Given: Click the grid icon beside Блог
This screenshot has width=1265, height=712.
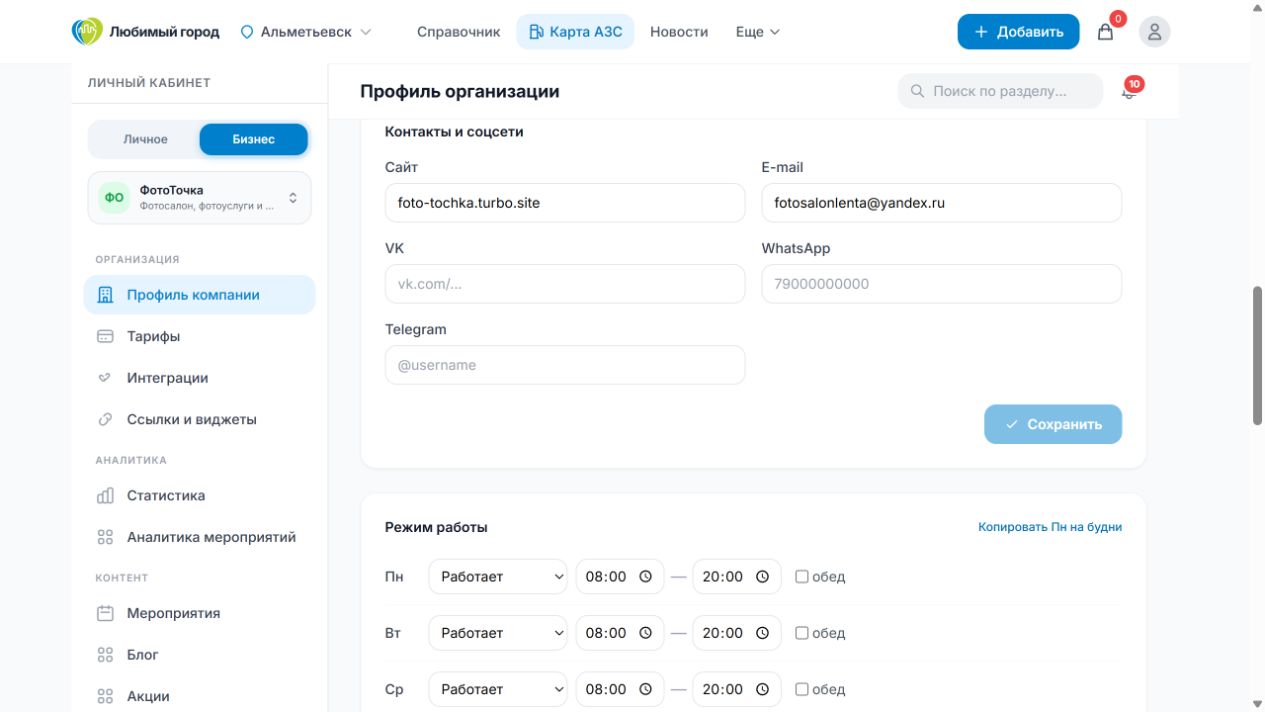Looking at the screenshot, I should [105, 655].
